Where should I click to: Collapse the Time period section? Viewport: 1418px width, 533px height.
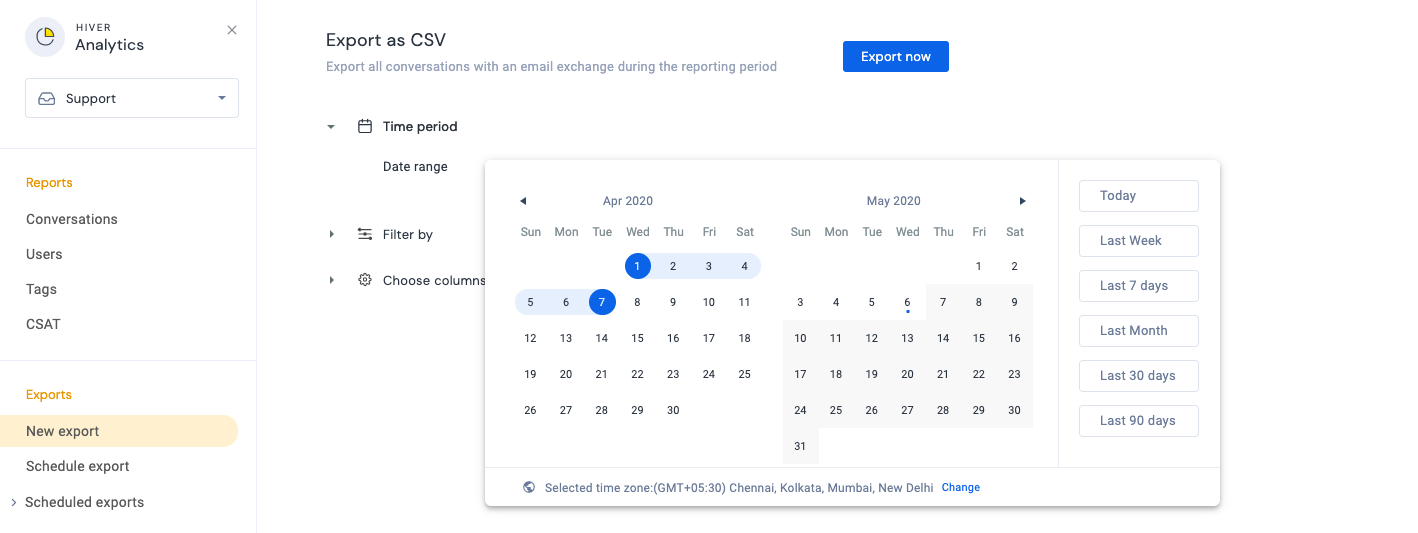[331, 127]
